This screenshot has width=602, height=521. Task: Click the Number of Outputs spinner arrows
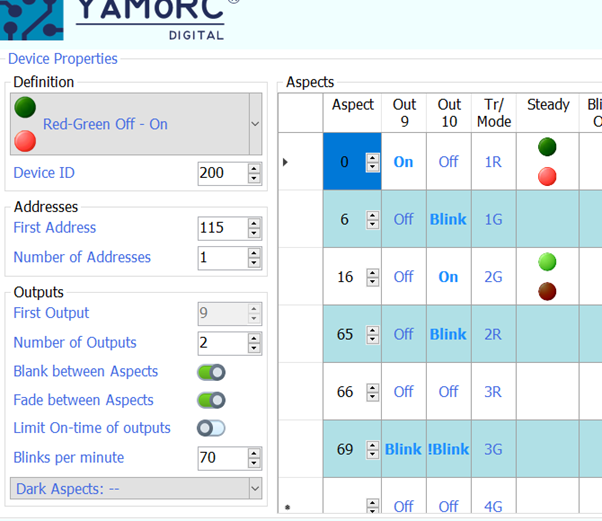coord(254,343)
